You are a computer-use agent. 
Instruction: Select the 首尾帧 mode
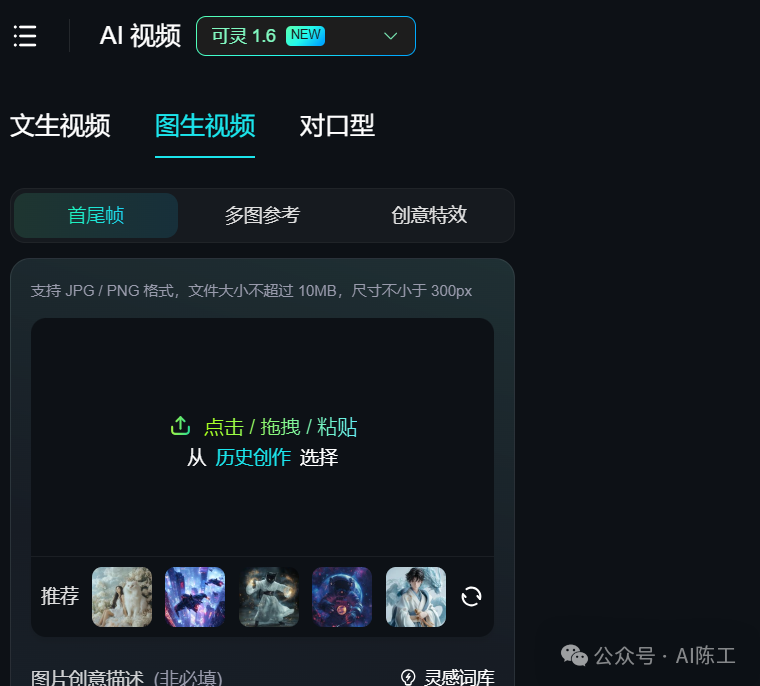pyautogui.click(x=96, y=215)
